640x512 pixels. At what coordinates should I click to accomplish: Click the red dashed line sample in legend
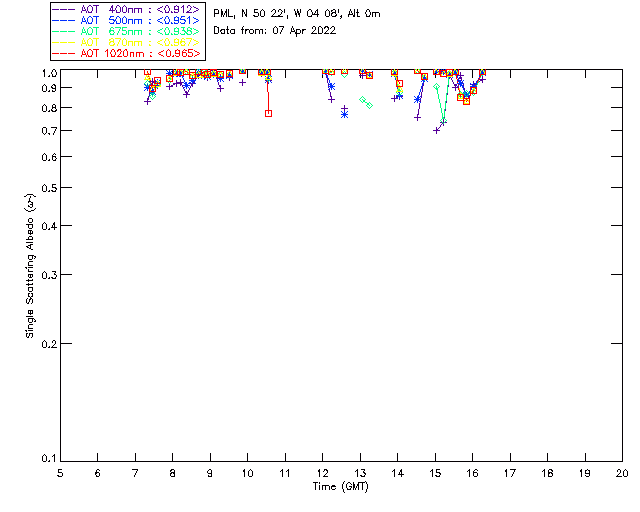pos(64,53)
